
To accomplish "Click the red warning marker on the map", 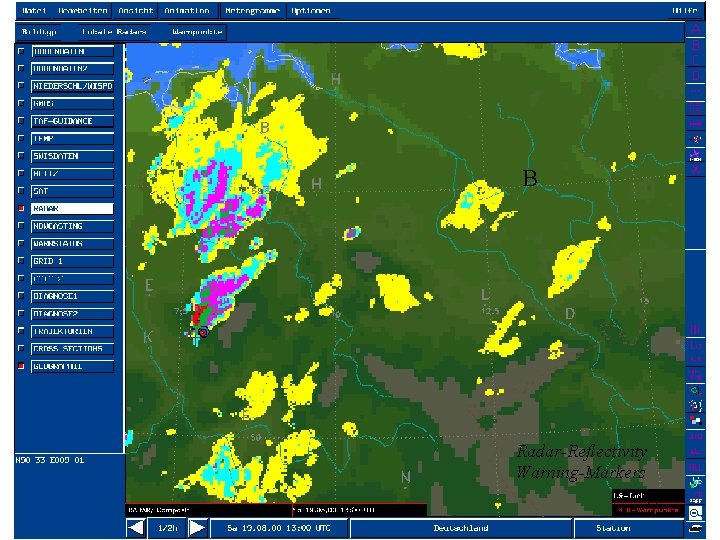I will point(203,332).
